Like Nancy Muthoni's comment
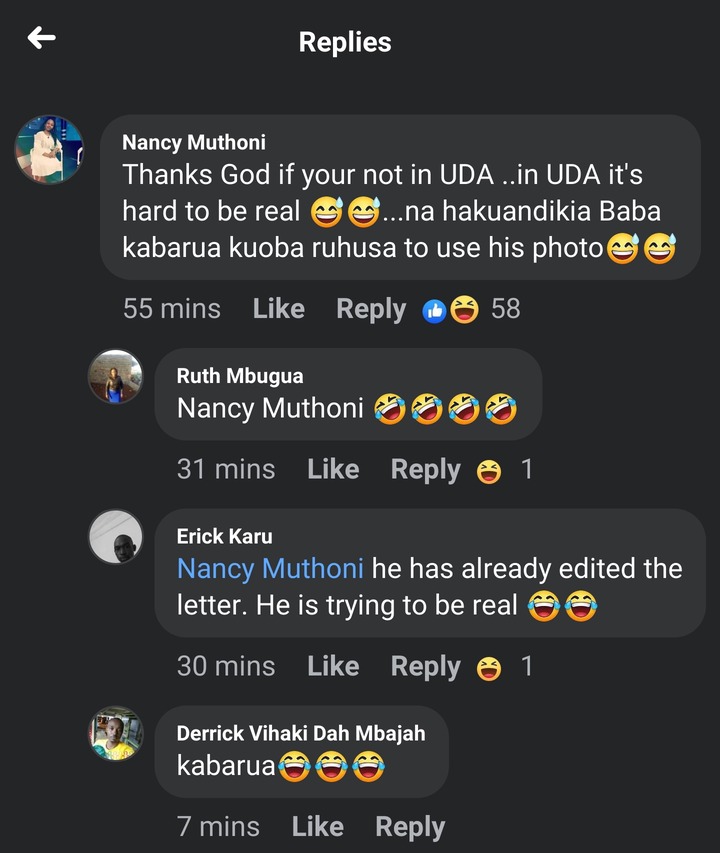Viewport: 720px width, 853px height. (278, 309)
